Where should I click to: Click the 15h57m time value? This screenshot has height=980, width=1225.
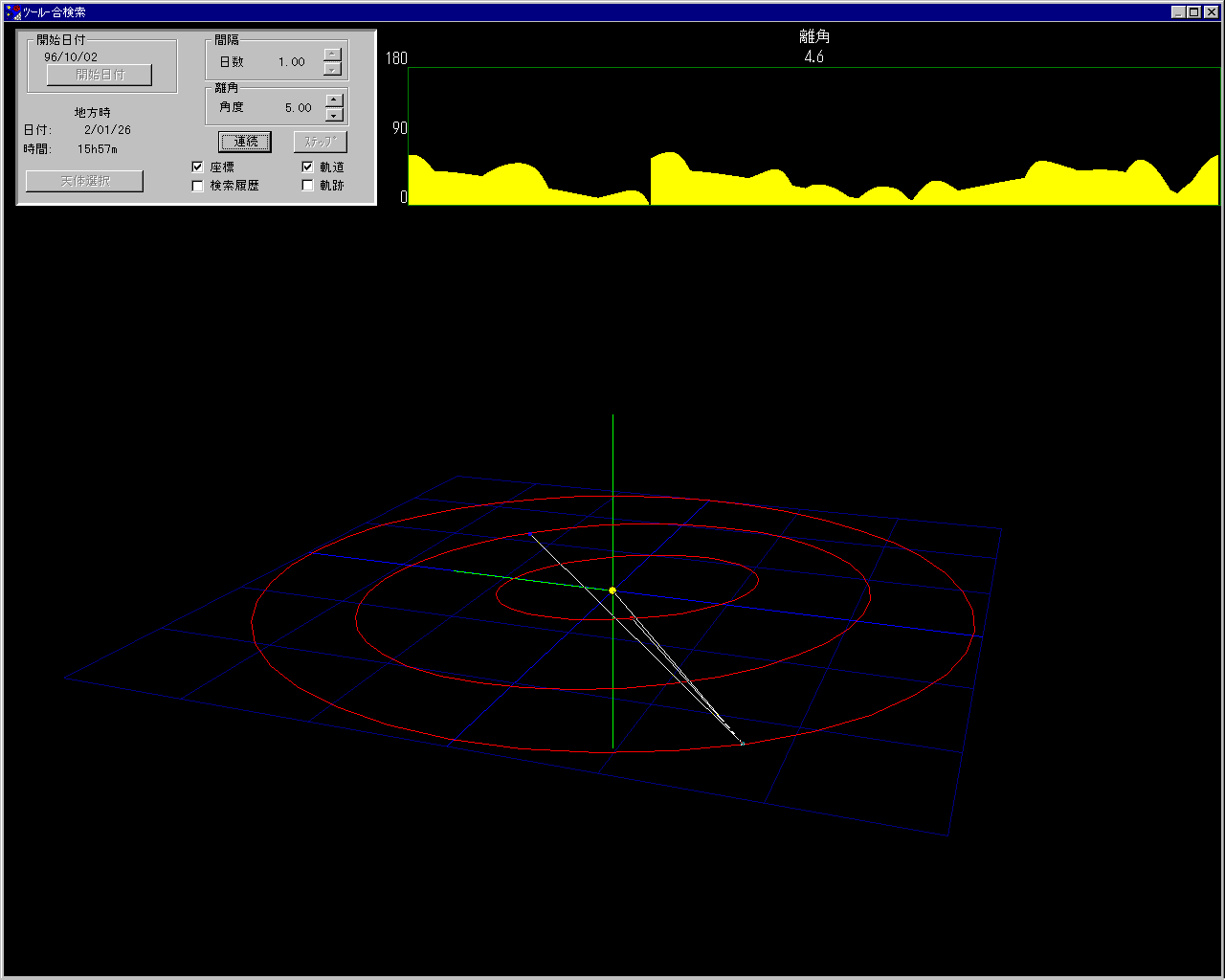tap(98, 149)
